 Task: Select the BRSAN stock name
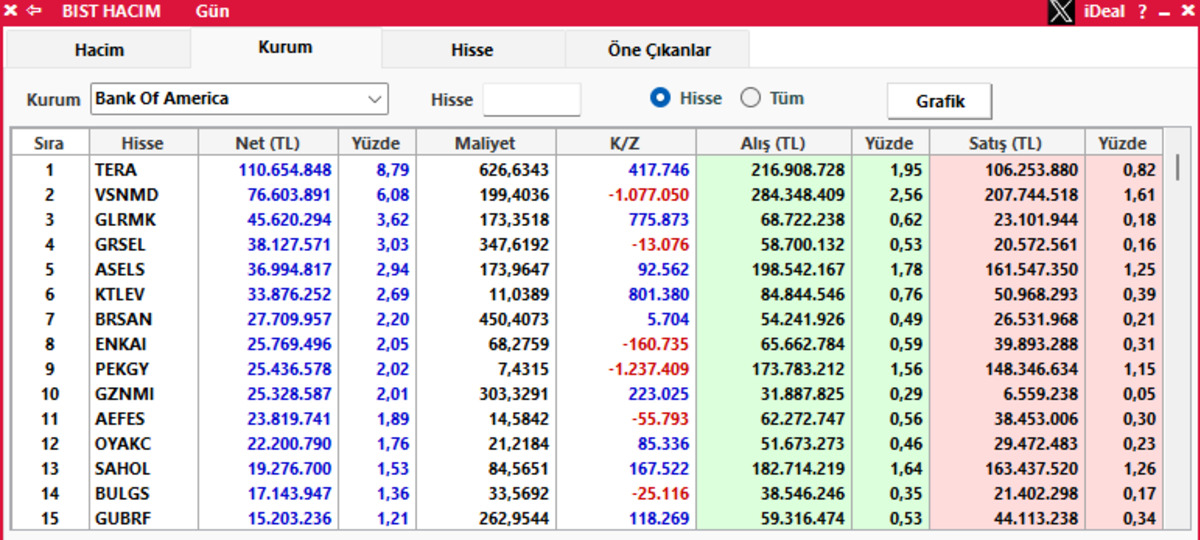(x=123, y=319)
